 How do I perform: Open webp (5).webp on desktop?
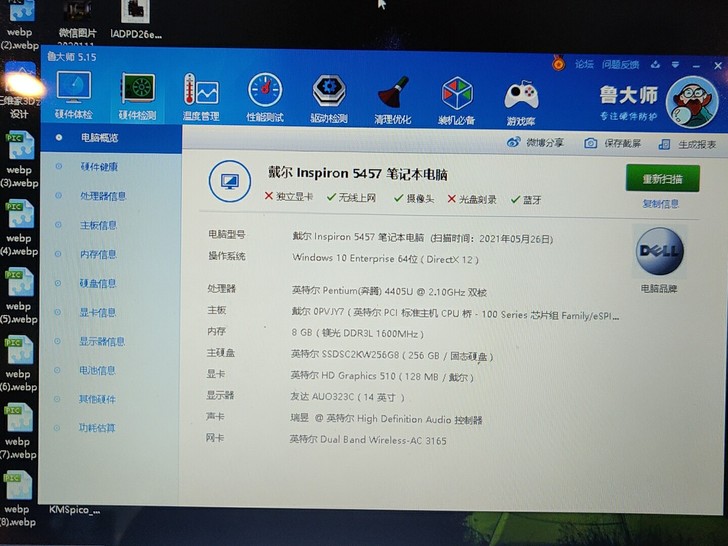19,296
